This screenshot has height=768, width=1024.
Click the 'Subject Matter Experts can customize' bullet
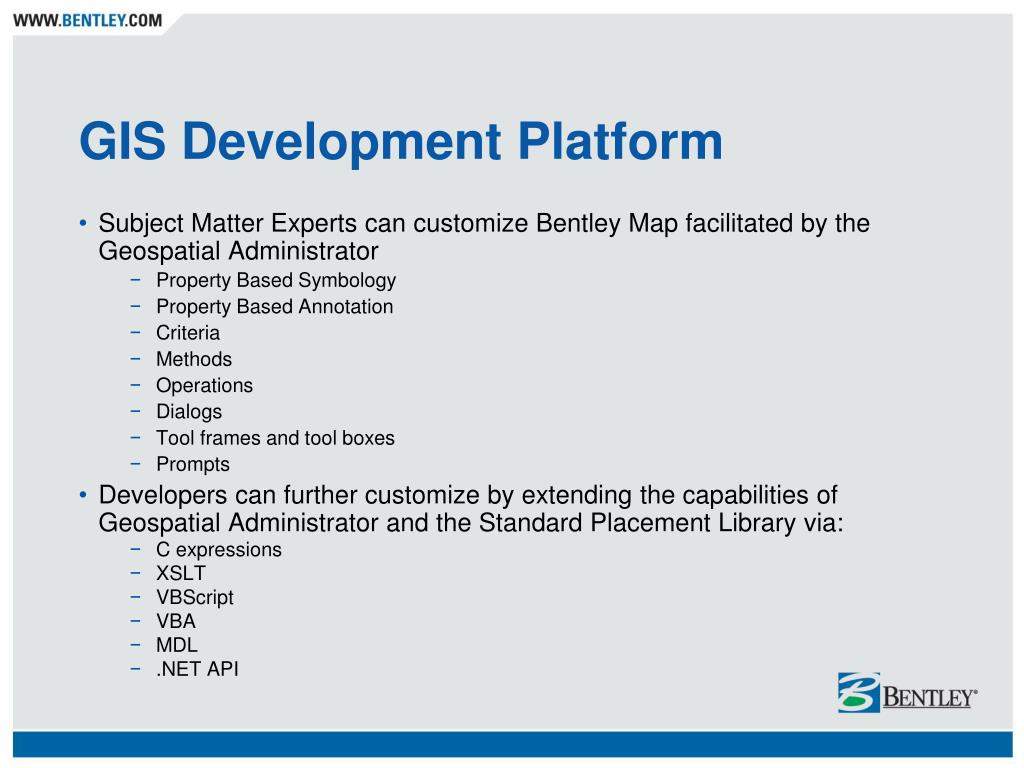[x=484, y=237]
